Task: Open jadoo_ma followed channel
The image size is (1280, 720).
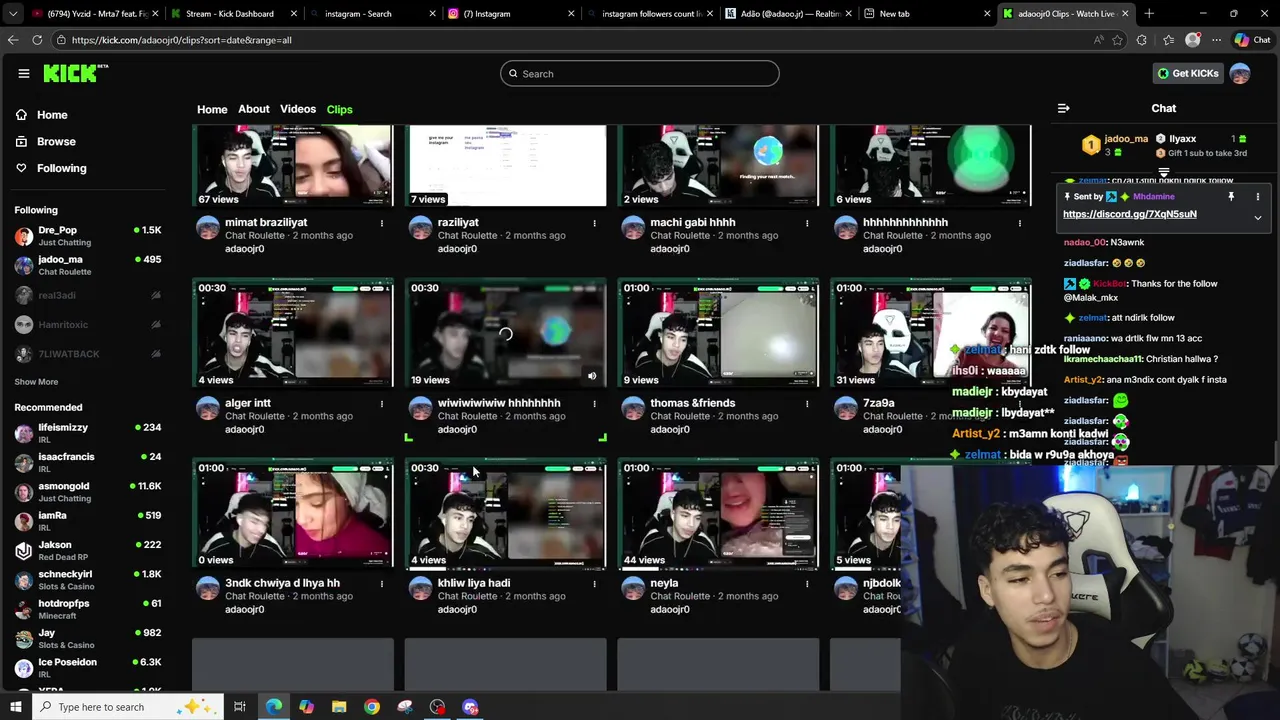Action: tap(88, 265)
